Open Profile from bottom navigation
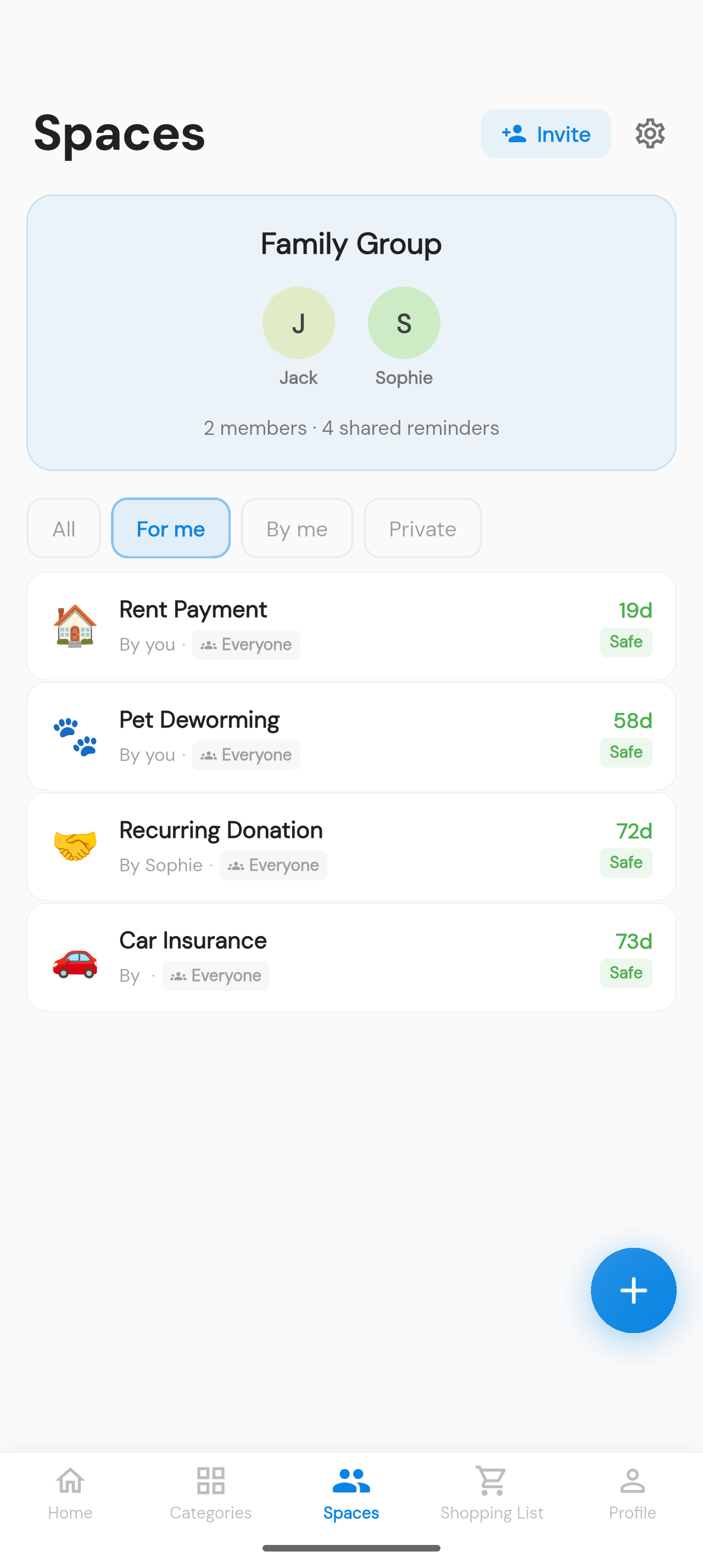This screenshot has width=703, height=1568. click(x=632, y=1493)
